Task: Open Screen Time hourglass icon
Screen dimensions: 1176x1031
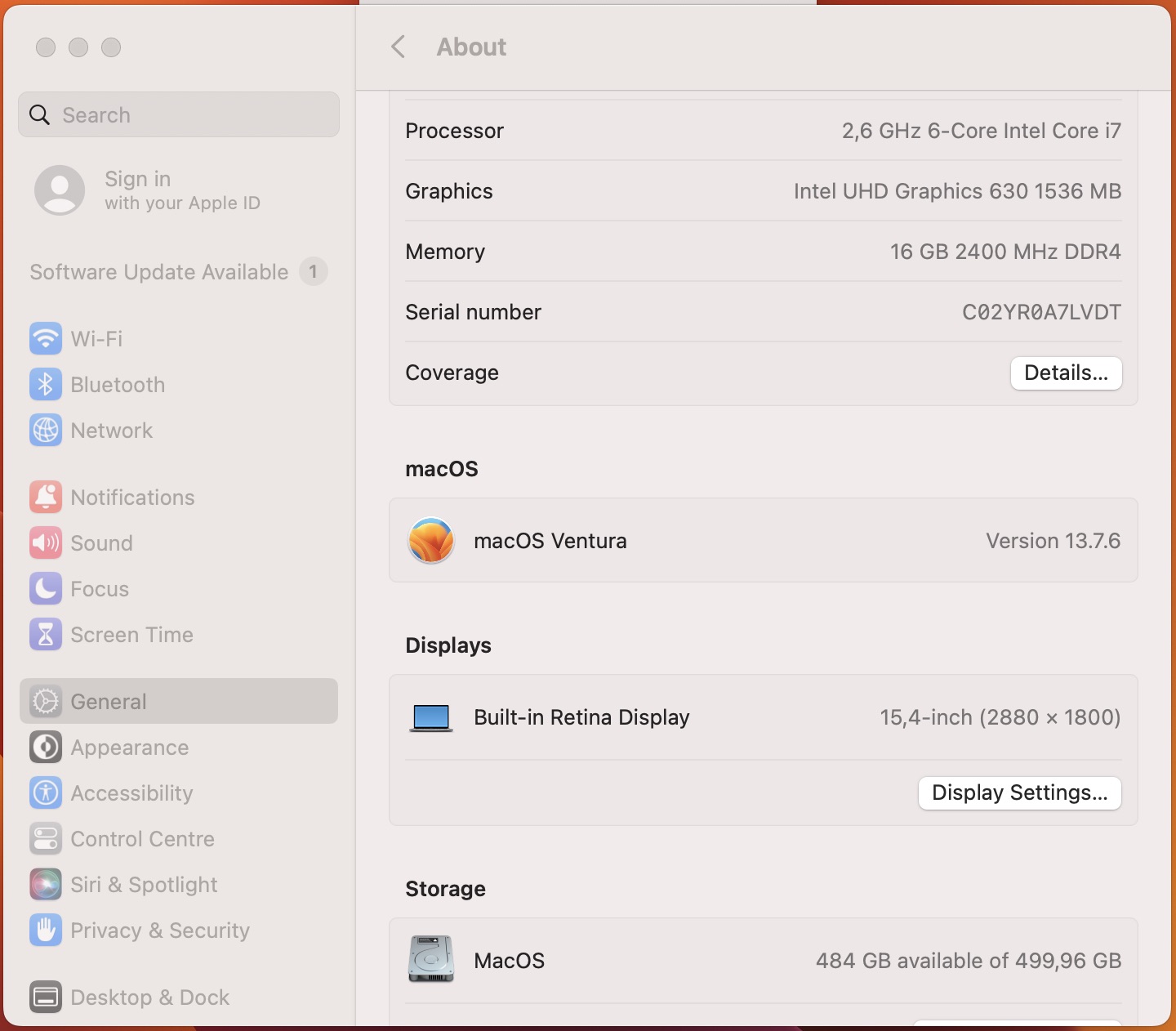Action: [x=46, y=634]
